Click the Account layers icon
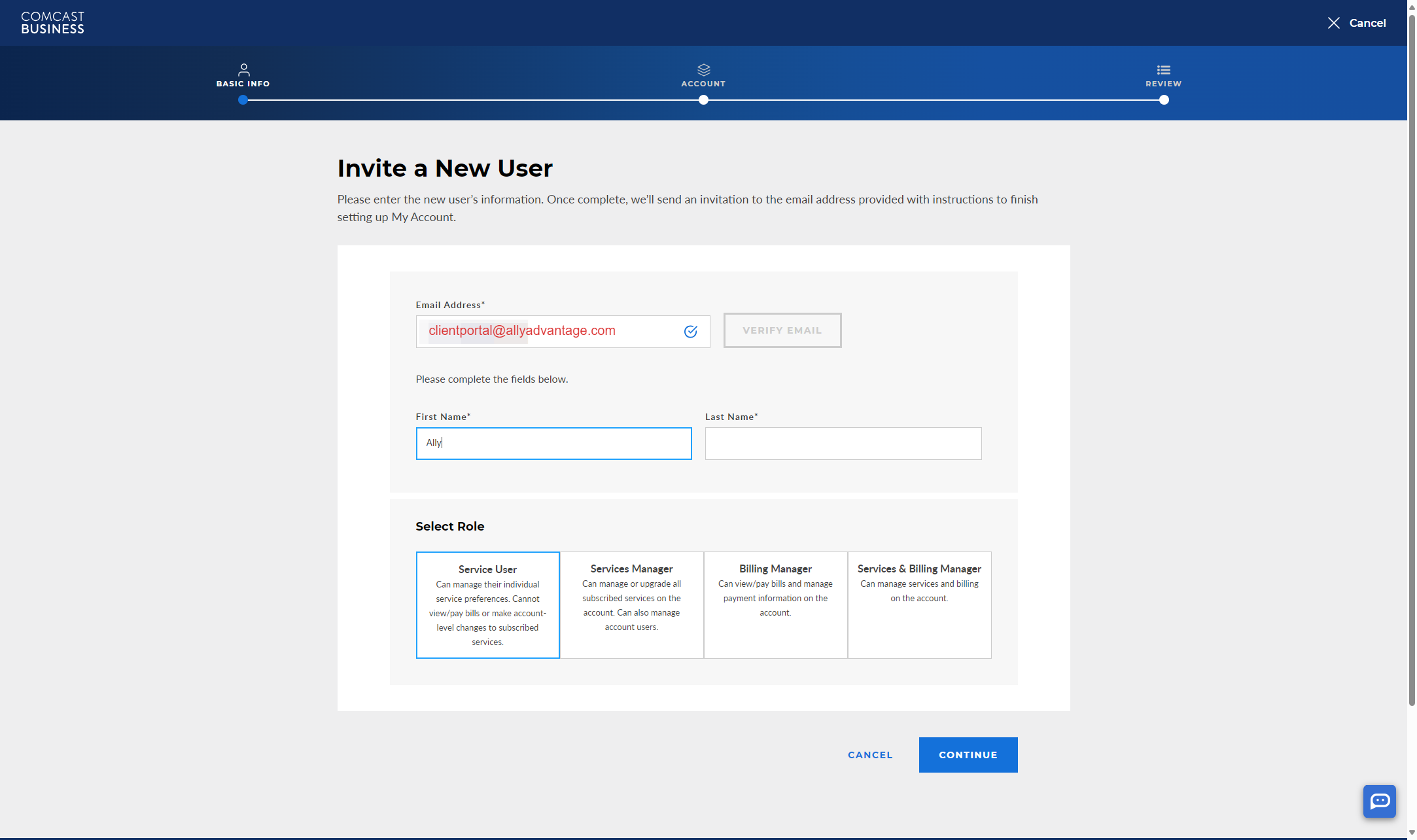This screenshot has height=840, width=1417. pyautogui.click(x=703, y=69)
